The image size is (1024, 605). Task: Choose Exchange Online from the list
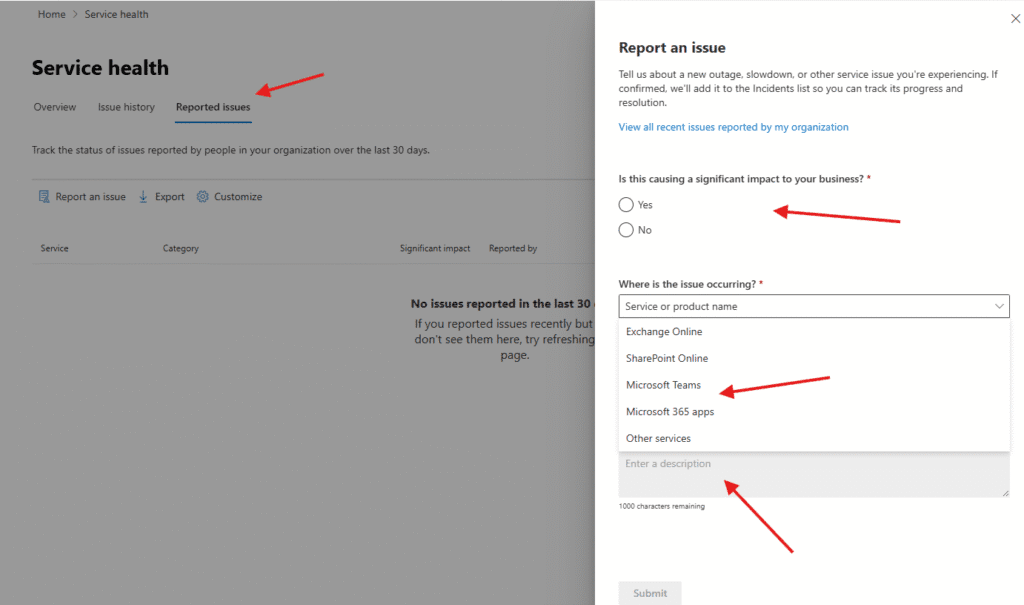[664, 332]
